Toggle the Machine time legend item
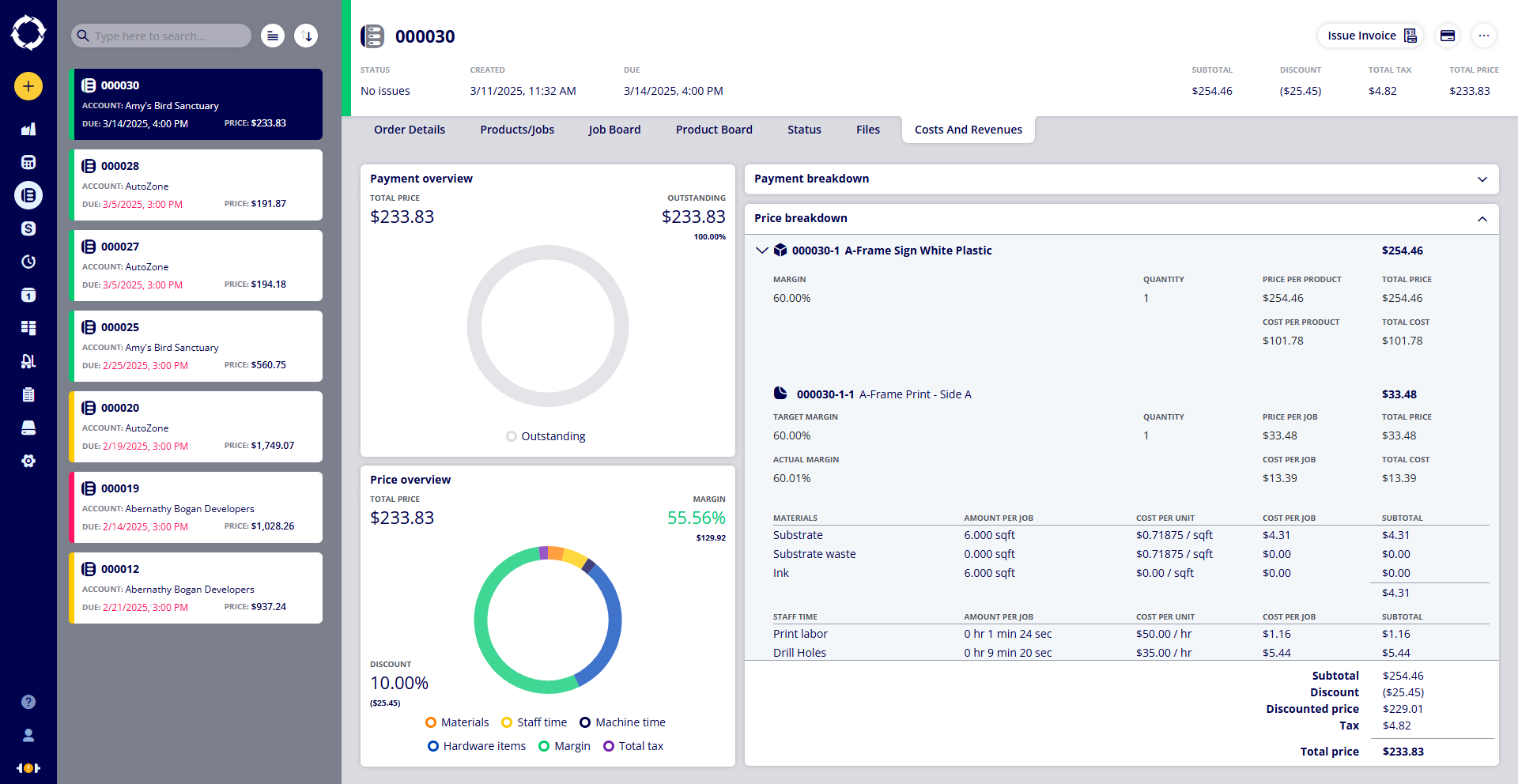The width and height of the screenshot is (1518, 784). 622,722
